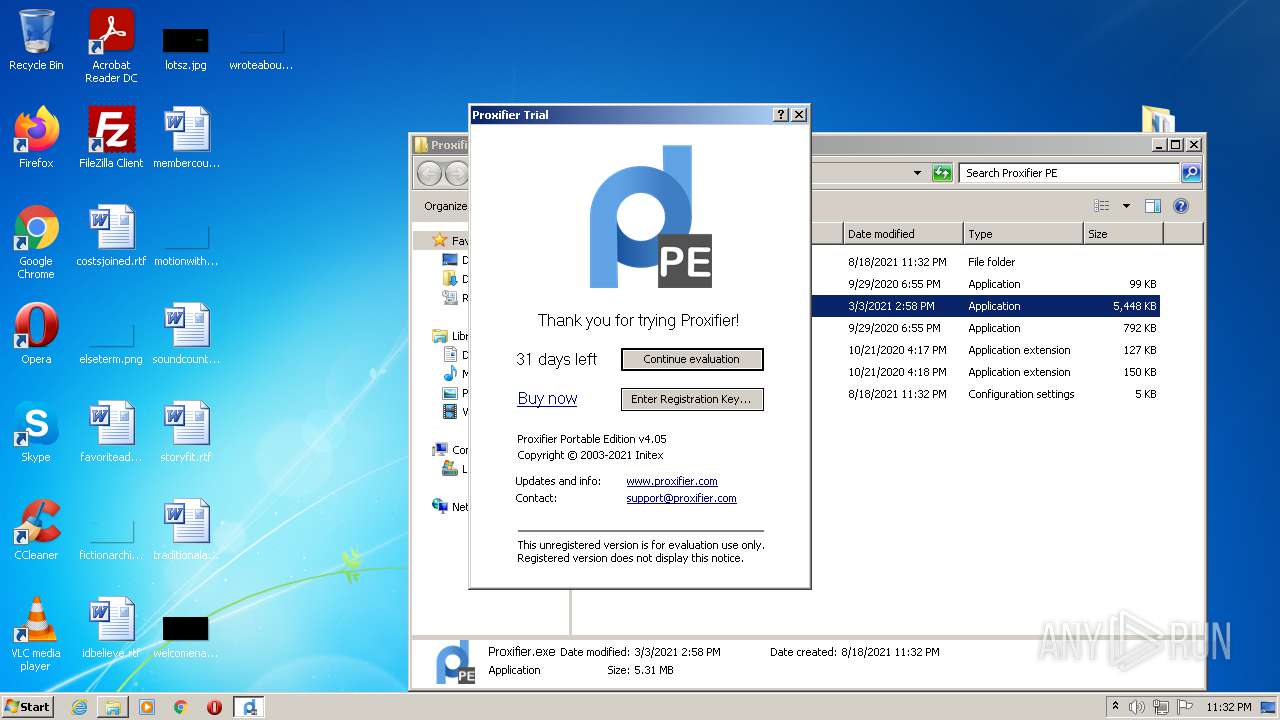Click the support@proxifier.com email link
Image resolution: width=1280 pixels, height=720 pixels.
[681, 498]
